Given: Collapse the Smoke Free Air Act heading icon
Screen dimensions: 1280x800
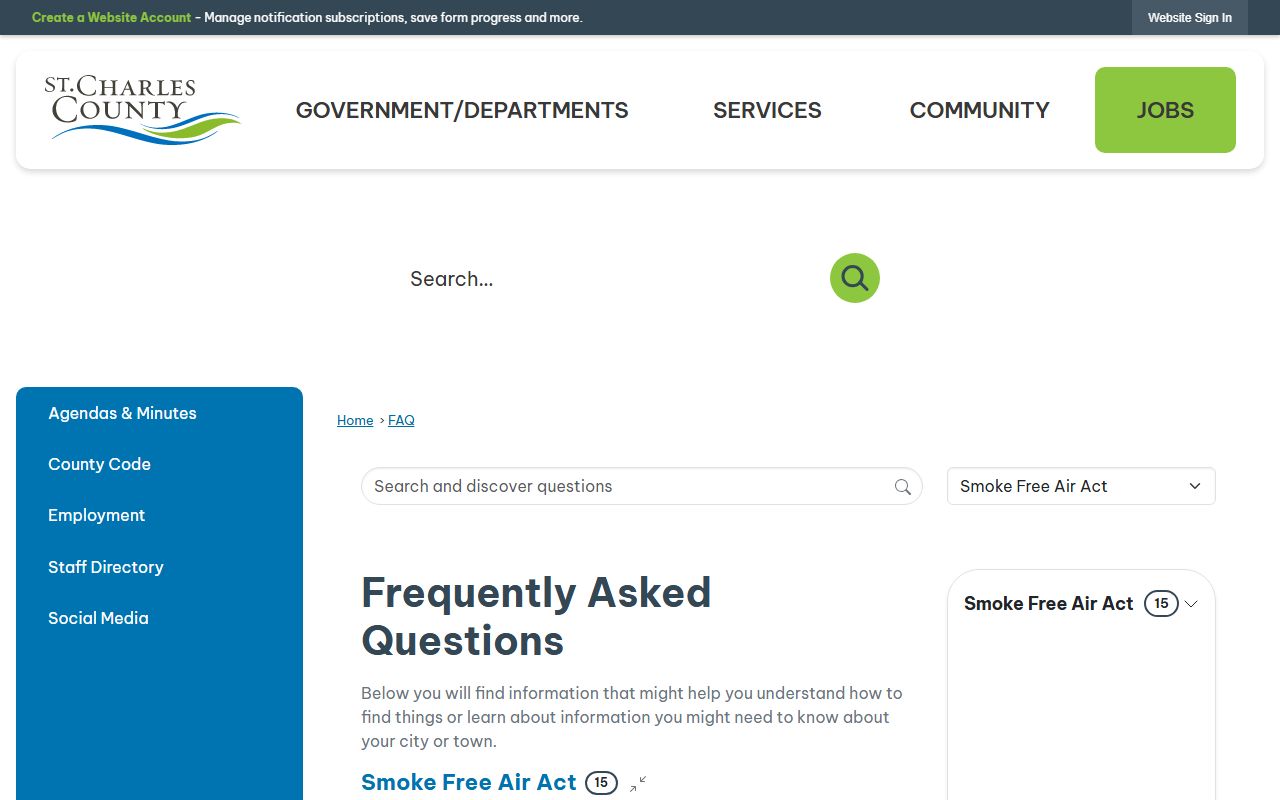Looking at the screenshot, I should (638, 783).
